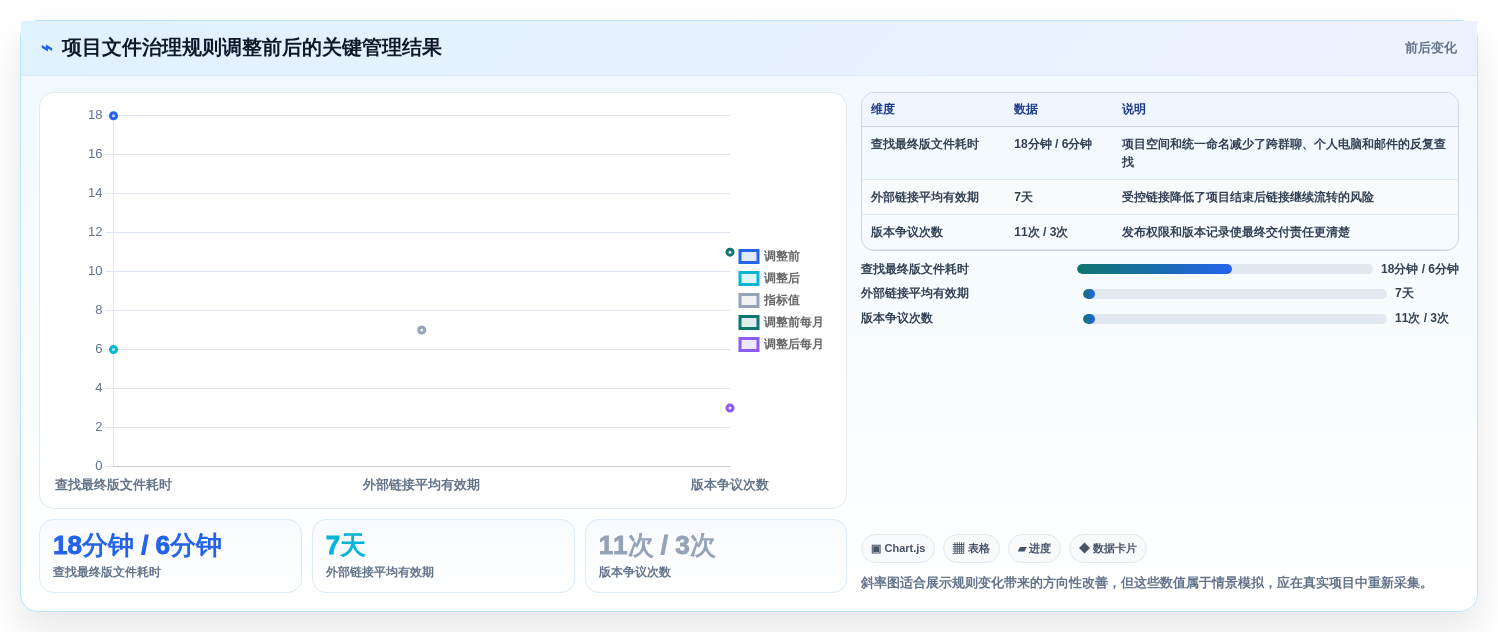Toggle the 指标值 legend swatch
The width and height of the screenshot is (1498, 632).
pos(749,300)
